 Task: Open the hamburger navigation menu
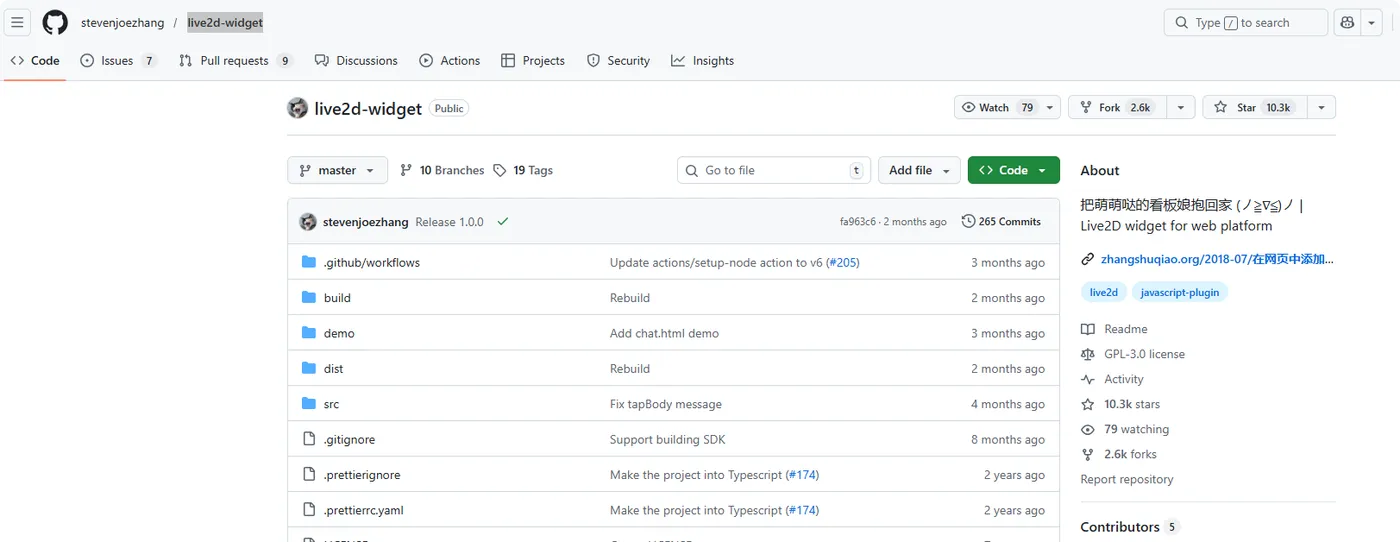coord(17,23)
